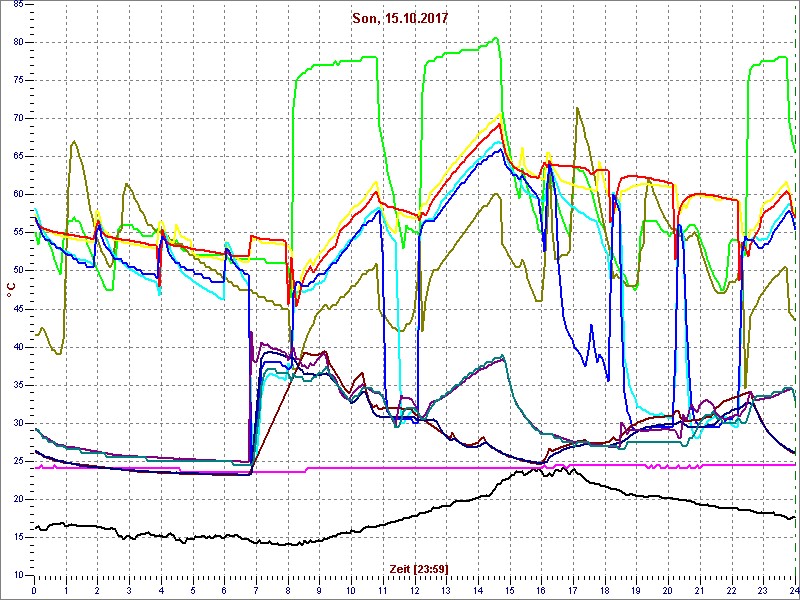
Task: Click hour 0 label on the time axis
Action: pyautogui.click(x=34, y=591)
